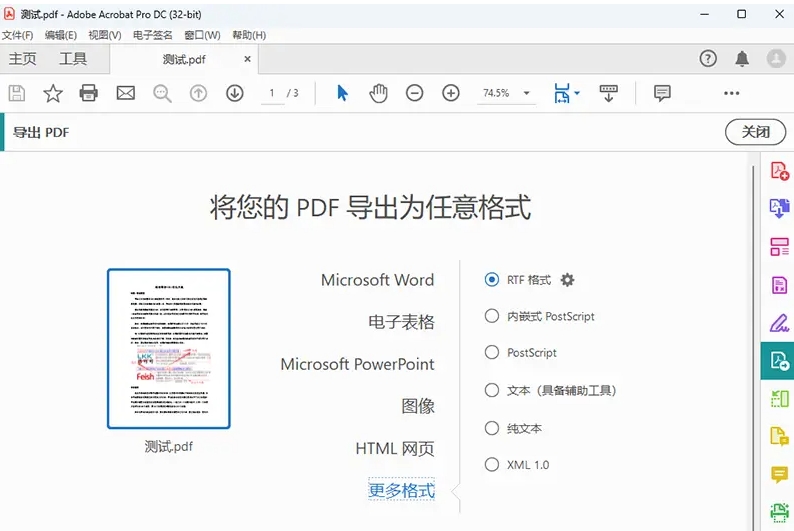This screenshot has width=794, height=531.
Task: Click the star bookmark icon
Action: click(53, 93)
